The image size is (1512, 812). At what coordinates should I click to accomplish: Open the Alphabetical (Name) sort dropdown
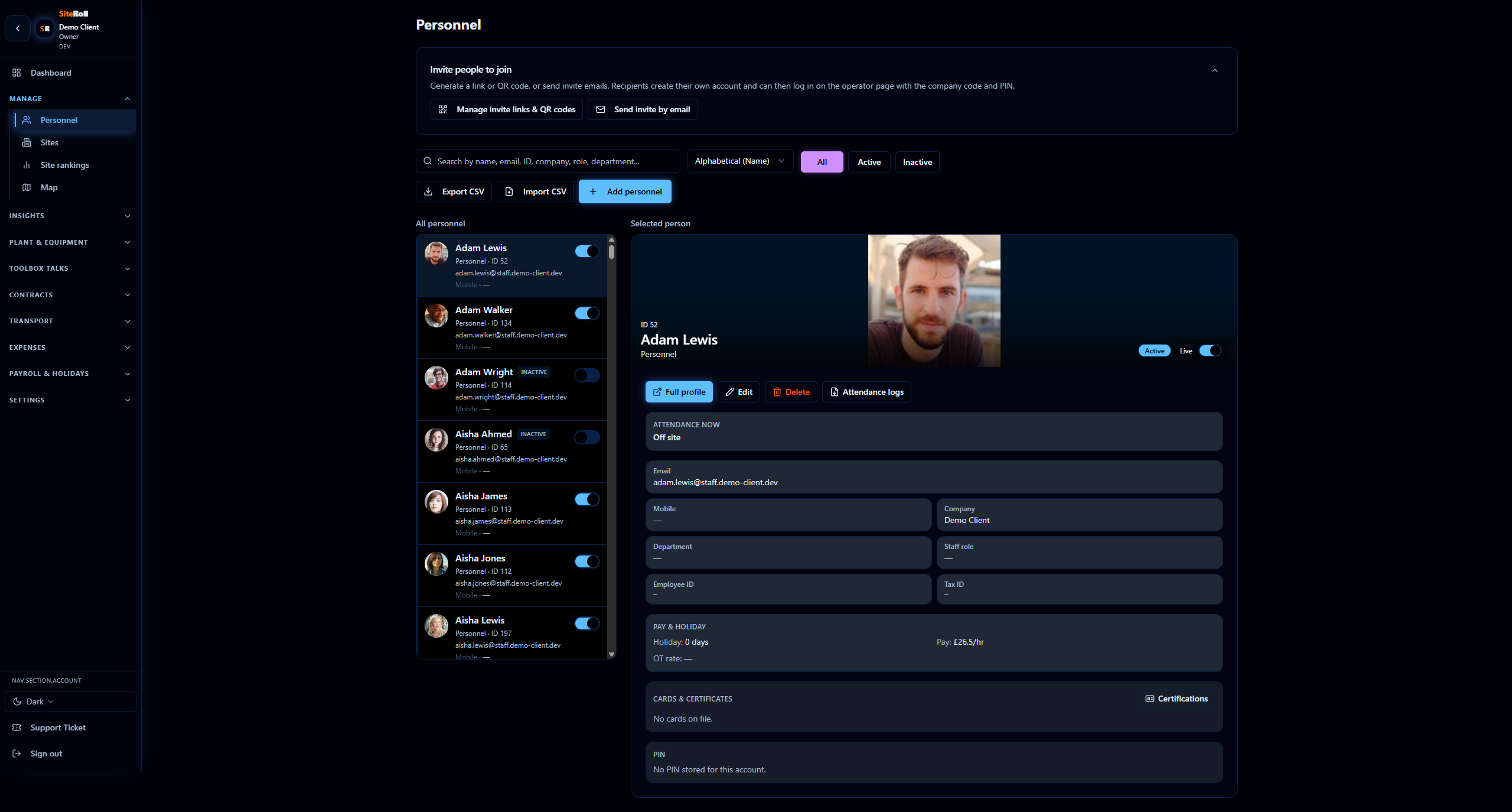(739, 161)
